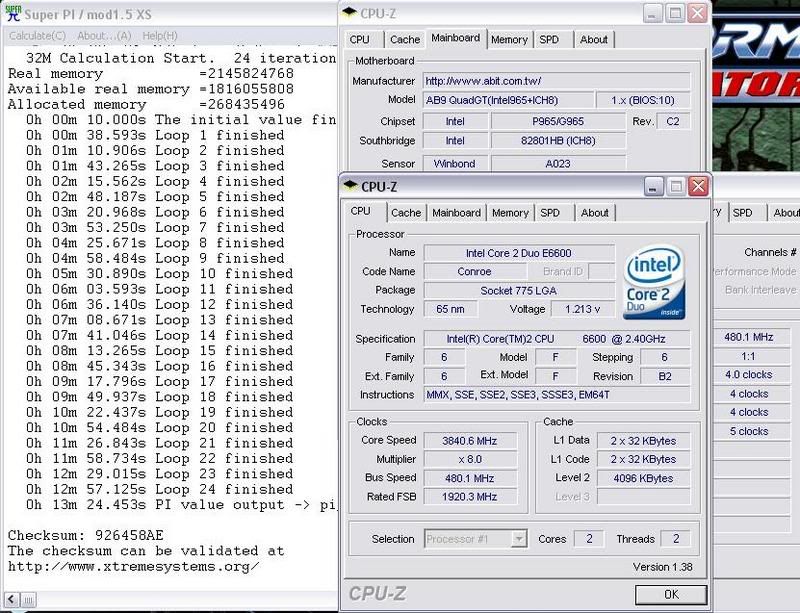Click the Loop 1 finished line
The width and height of the screenshot is (800, 613).
(155, 135)
